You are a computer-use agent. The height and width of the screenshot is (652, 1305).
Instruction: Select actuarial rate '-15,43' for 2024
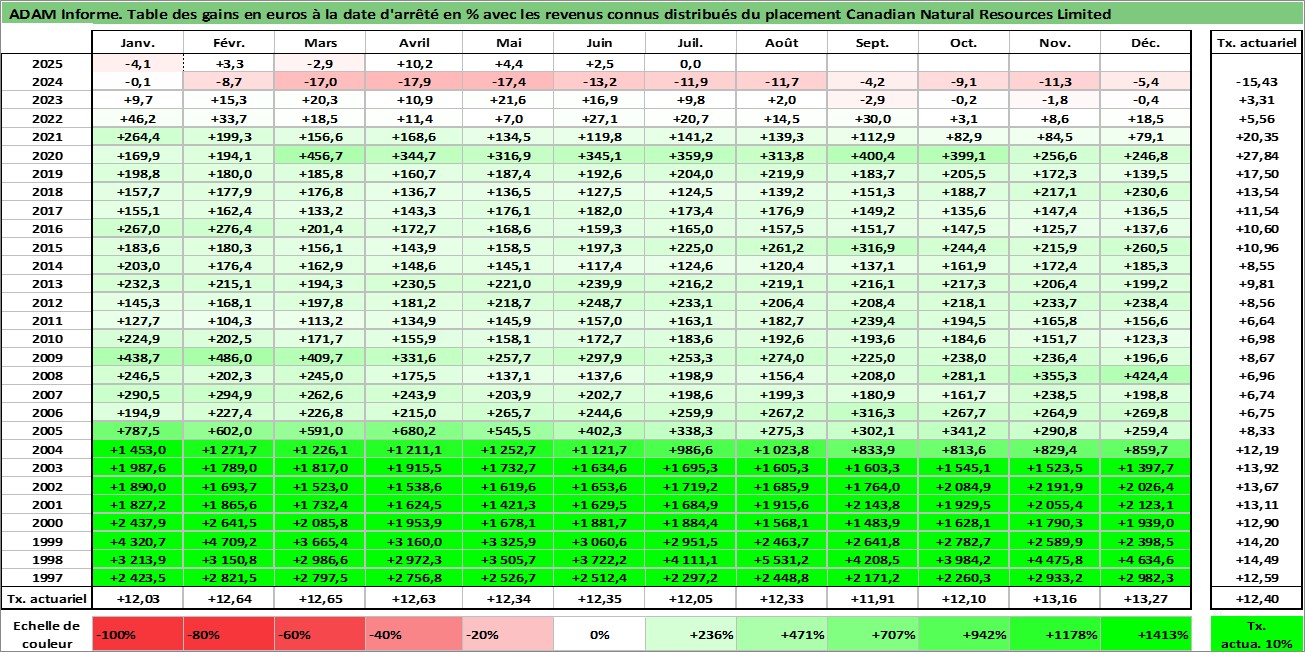point(1256,82)
